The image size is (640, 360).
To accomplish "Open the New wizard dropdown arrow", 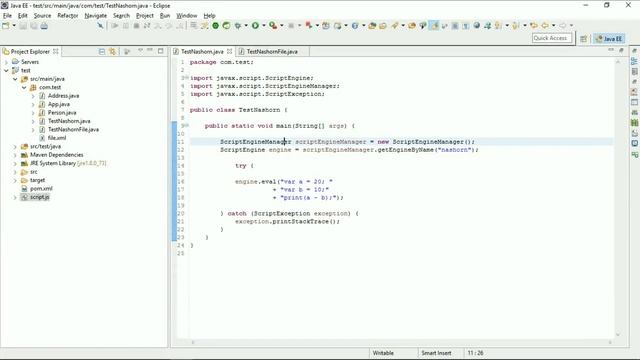I will (x=14, y=26).
